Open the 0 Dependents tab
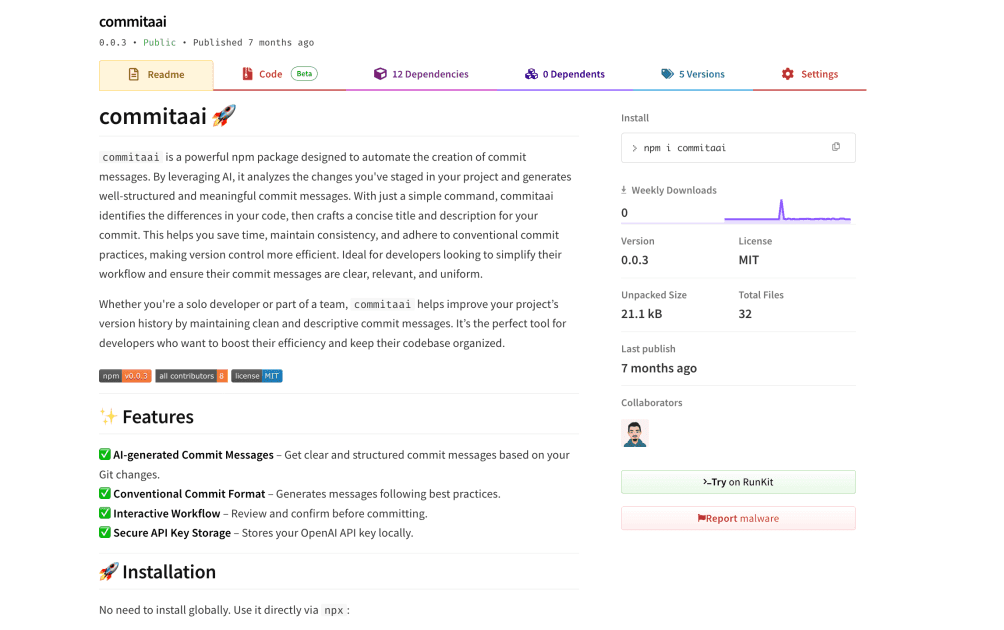This screenshot has width=1004, height=630. 565,74
